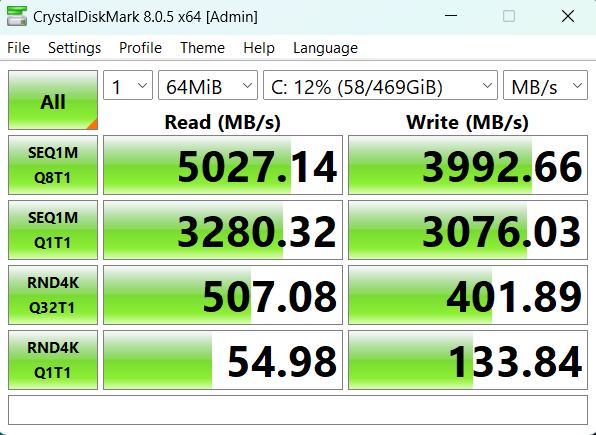The image size is (596, 435).
Task: Open the Settings menu
Action: tap(74, 48)
